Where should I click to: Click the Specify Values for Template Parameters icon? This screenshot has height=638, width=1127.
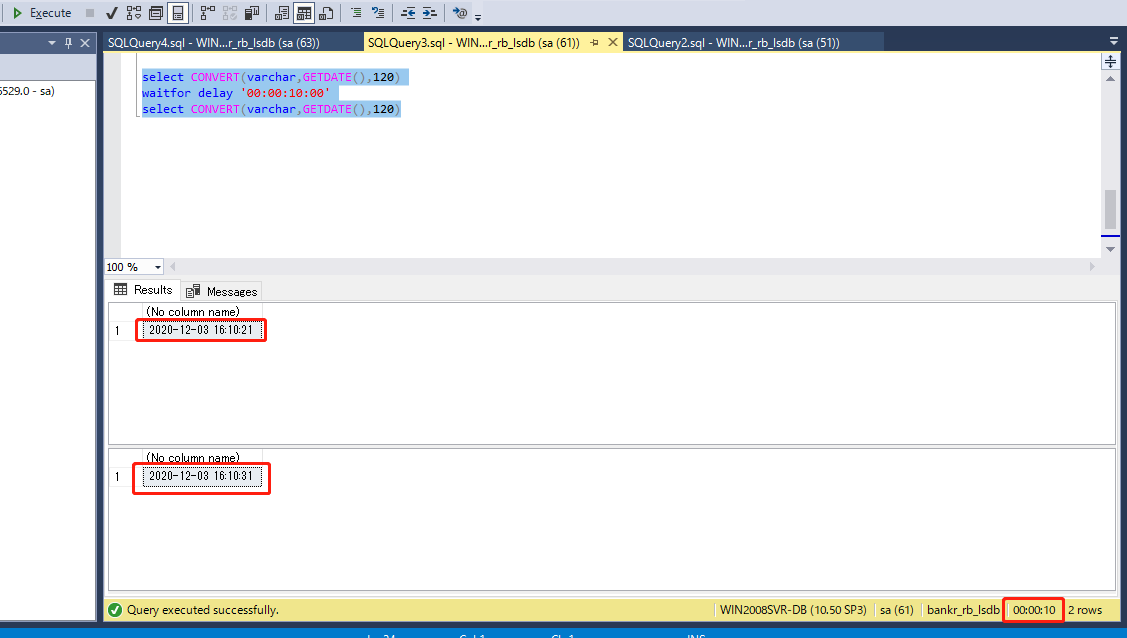459,13
